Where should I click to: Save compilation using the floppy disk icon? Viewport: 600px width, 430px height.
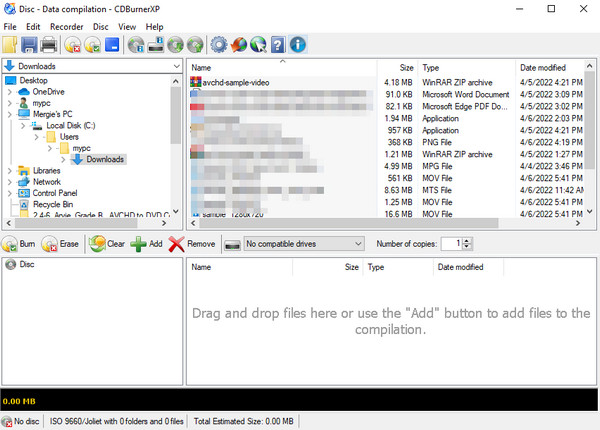coord(29,45)
